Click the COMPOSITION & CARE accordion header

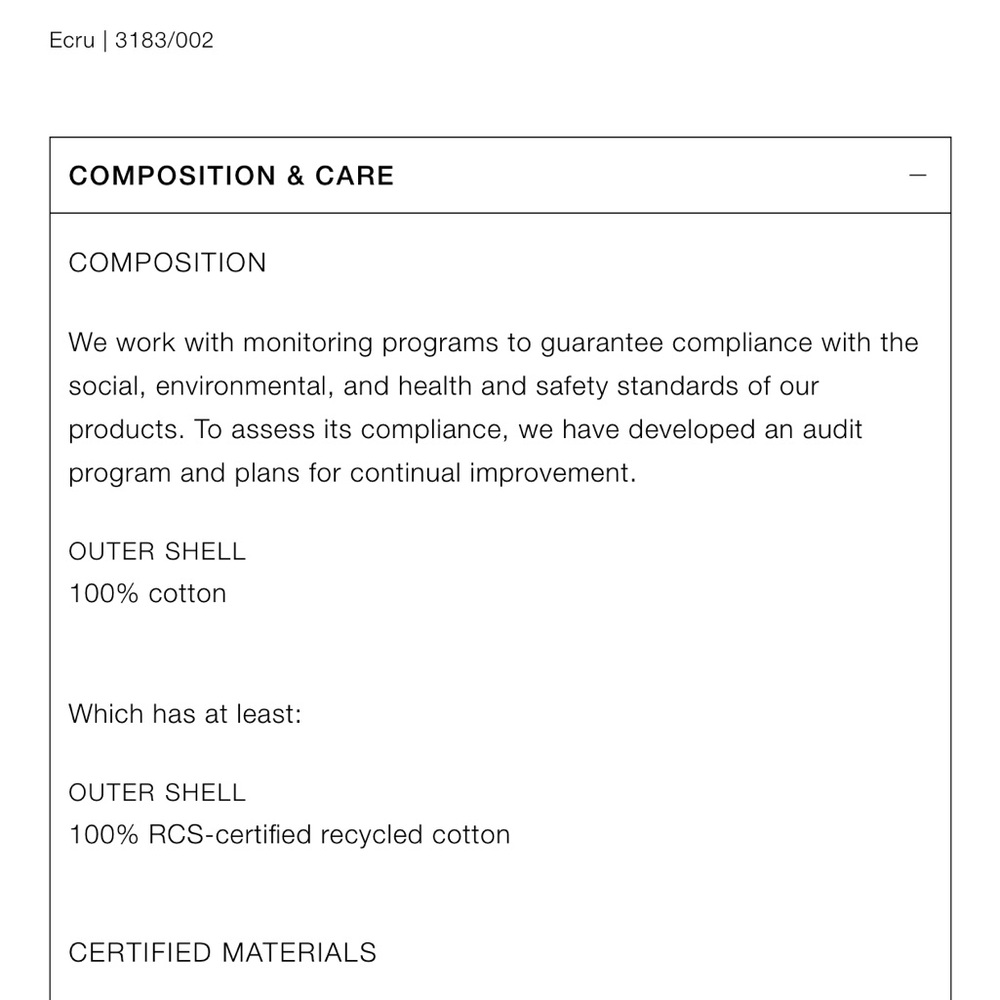pos(500,175)
